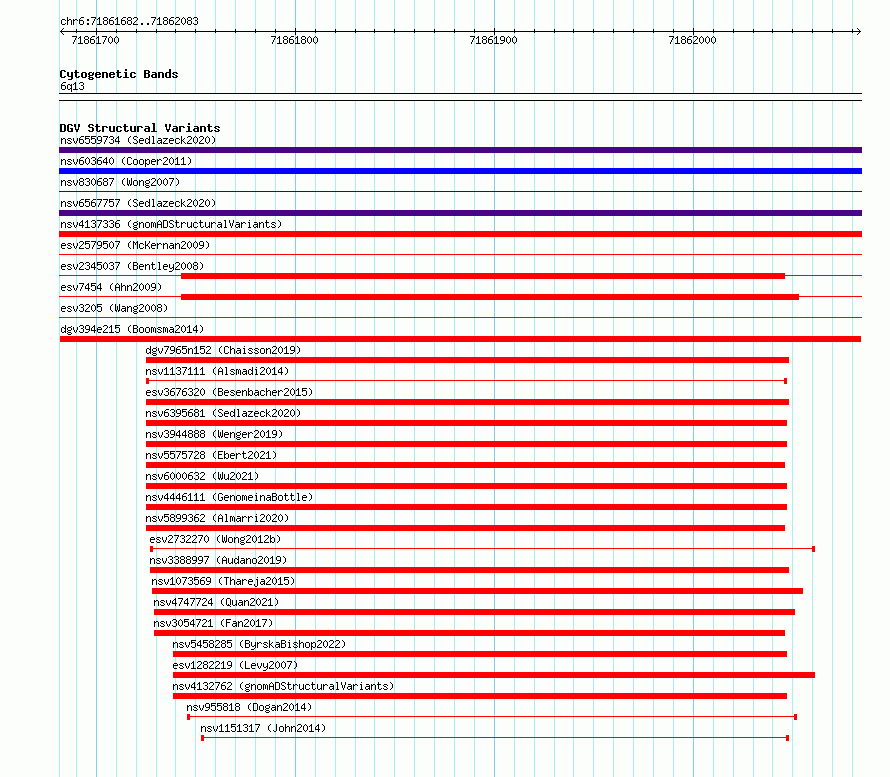Screen dimensions: 890x777
Task: Click dgv394e215 (Boomsma2014) label
Action: [x=132, y=329]
